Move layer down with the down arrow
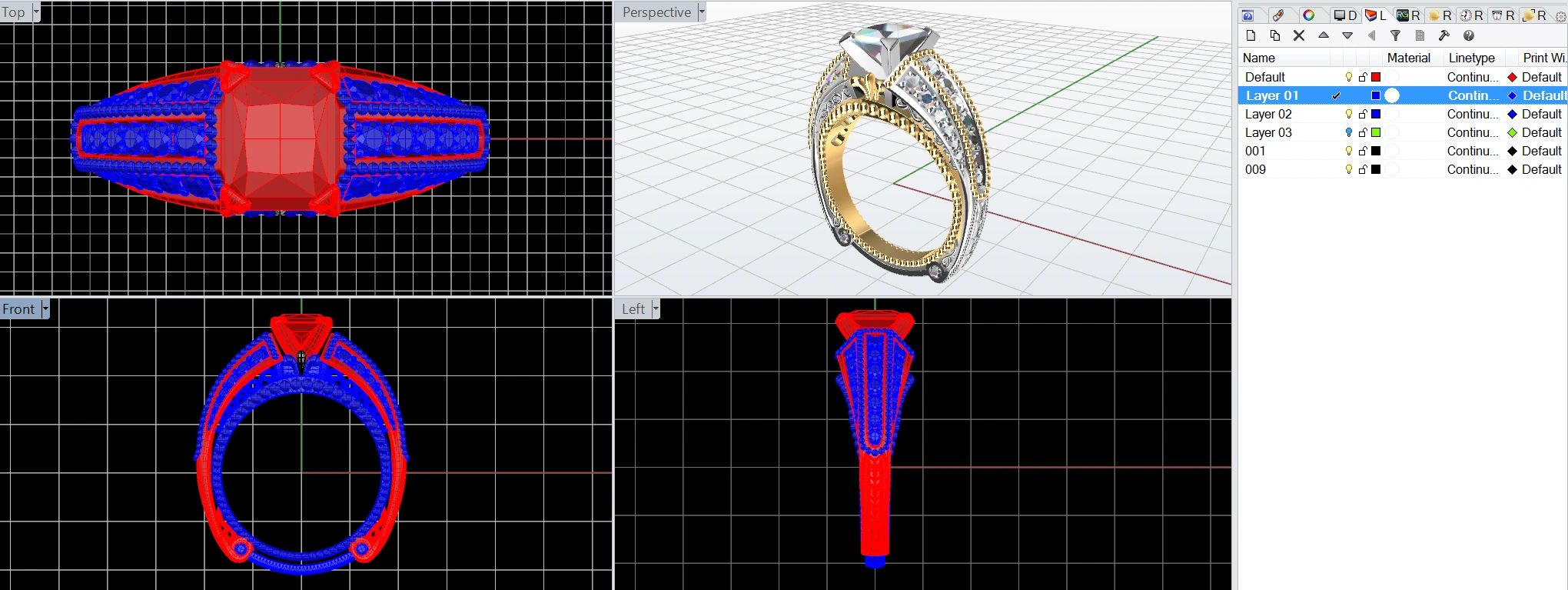1568x590 pixels. point(1347,35)
